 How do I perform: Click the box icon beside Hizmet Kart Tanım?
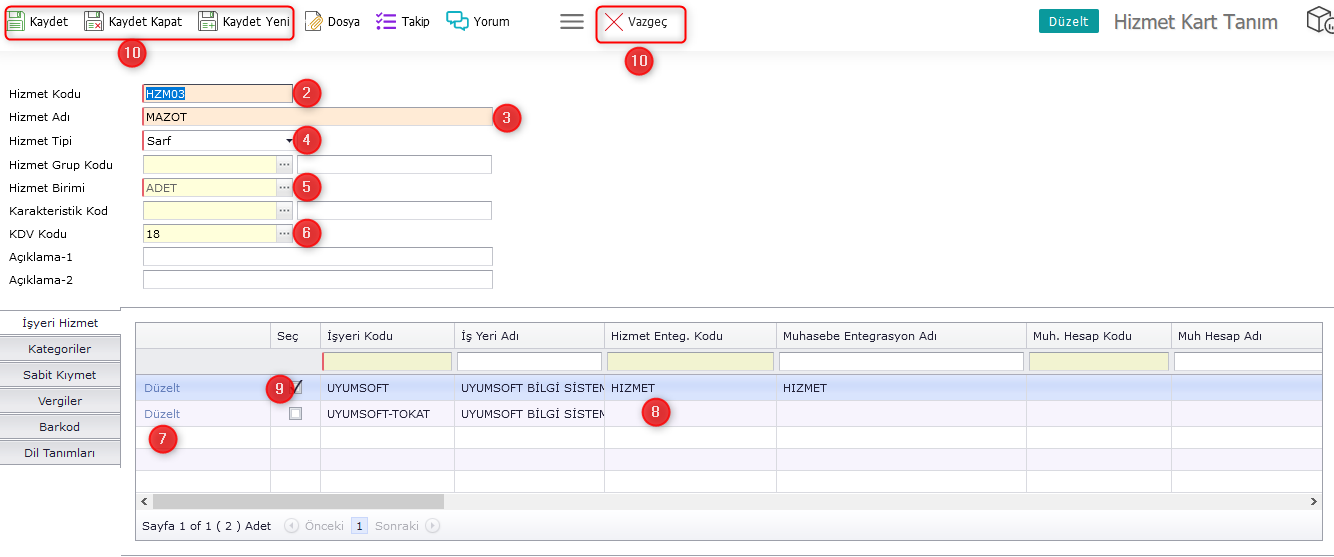point(1319,20)
